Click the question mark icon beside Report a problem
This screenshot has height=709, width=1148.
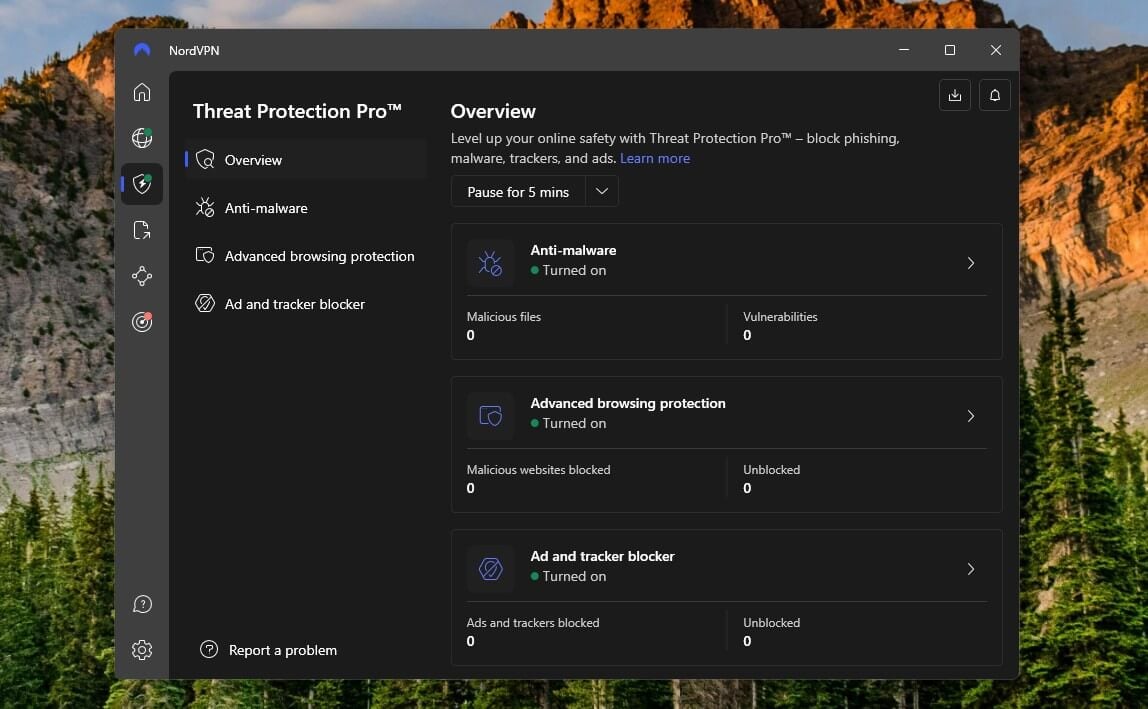click(209, 649)
